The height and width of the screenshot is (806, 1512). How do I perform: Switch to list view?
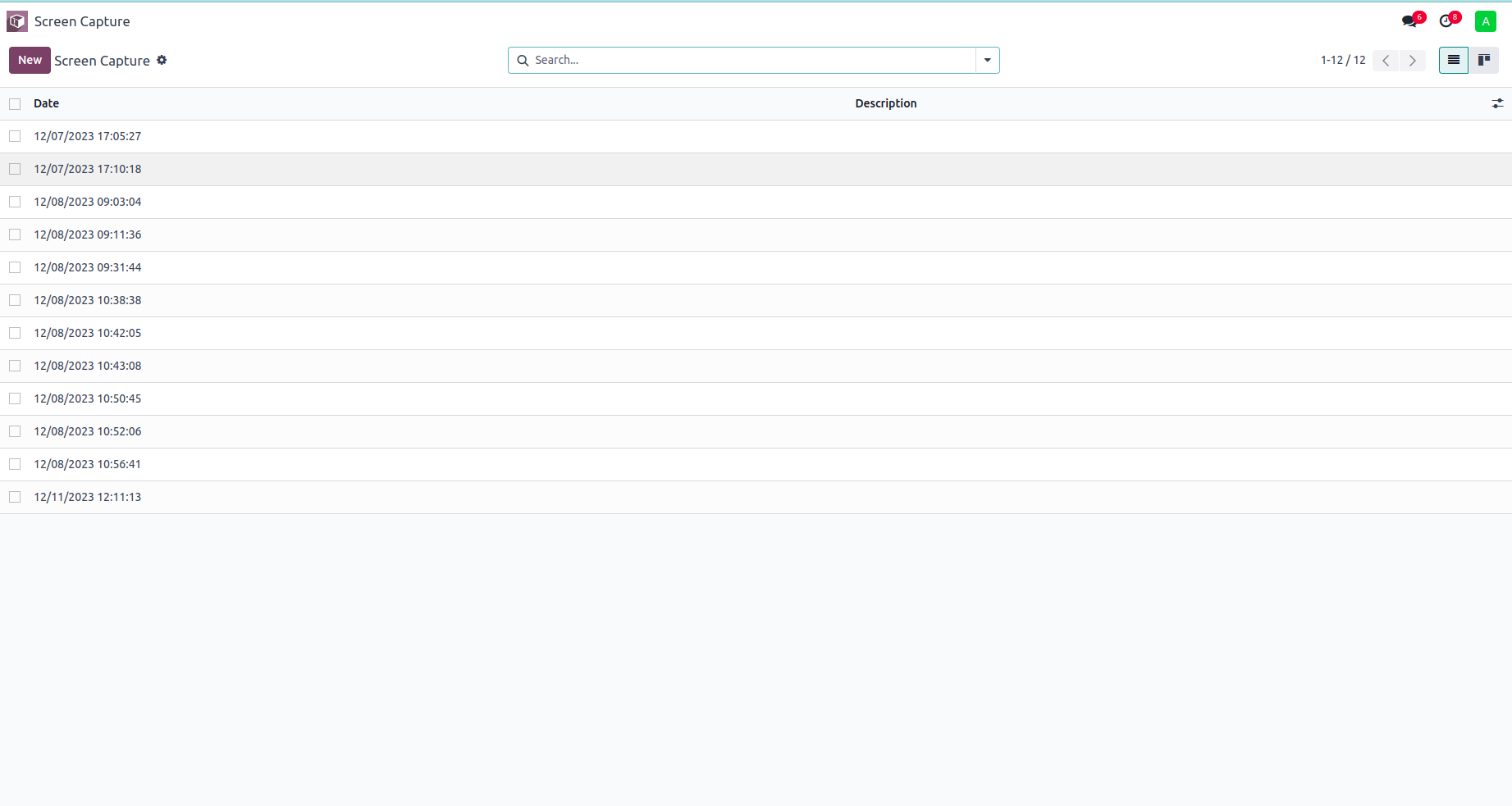(1454, 60)
